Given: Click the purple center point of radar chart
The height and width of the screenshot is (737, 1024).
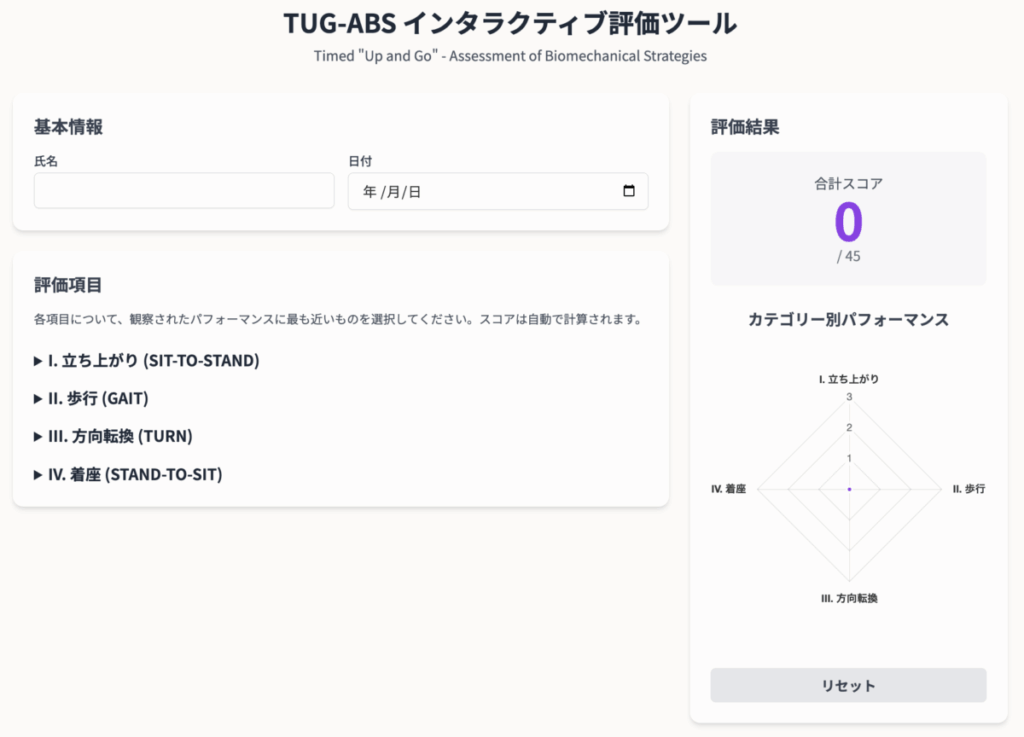Looking at the screenshot, I should click(849, 489).
